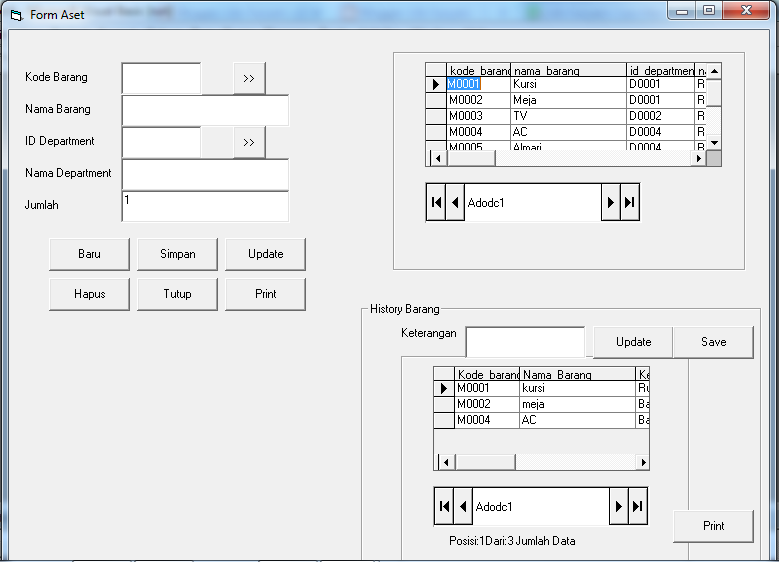Select D0004 cell in the AC row
Image resolution: width=779 pixels, height=562 pixels.
[660, 132]
